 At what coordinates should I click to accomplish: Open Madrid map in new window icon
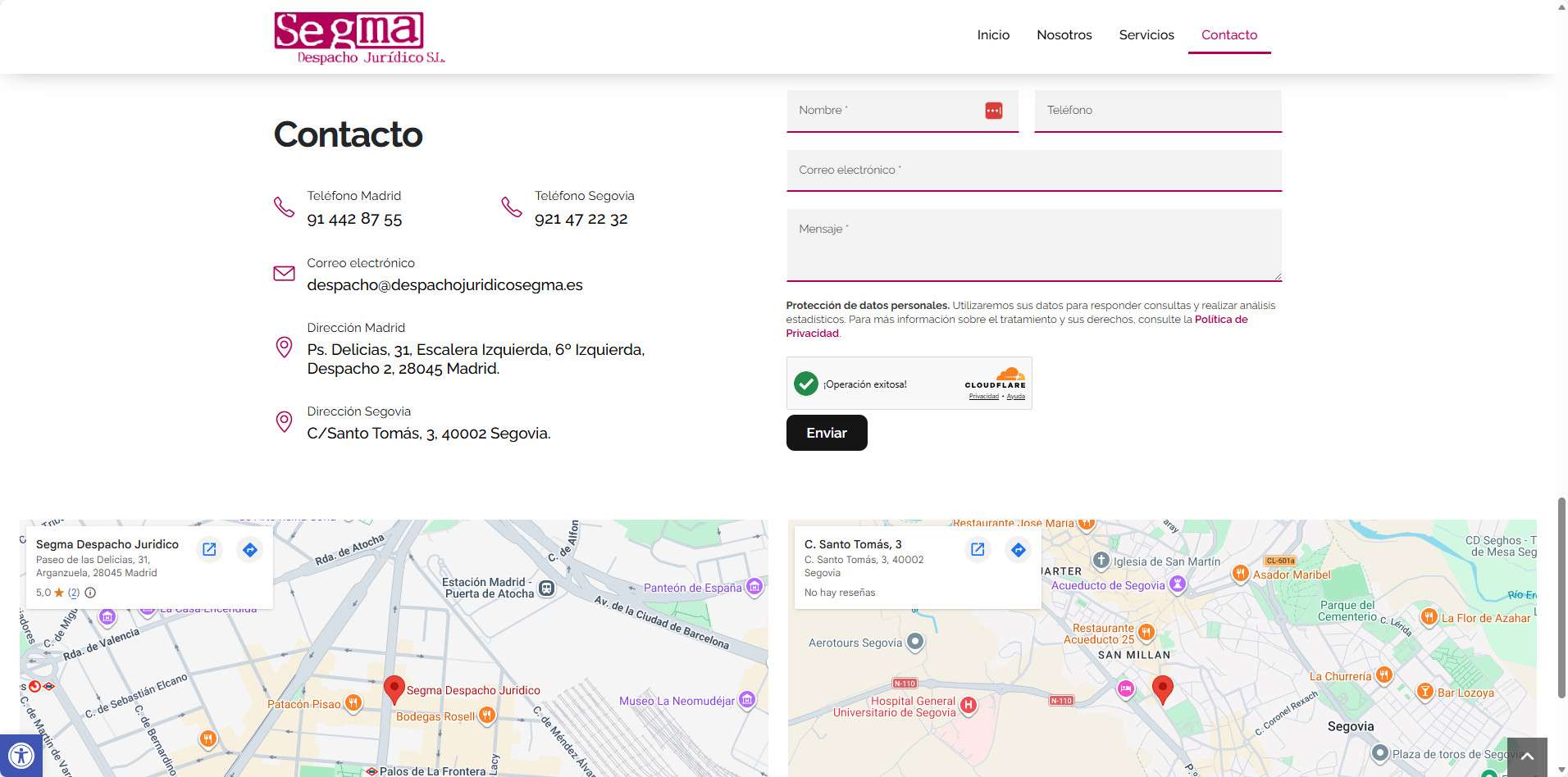(x=209, y=549)
